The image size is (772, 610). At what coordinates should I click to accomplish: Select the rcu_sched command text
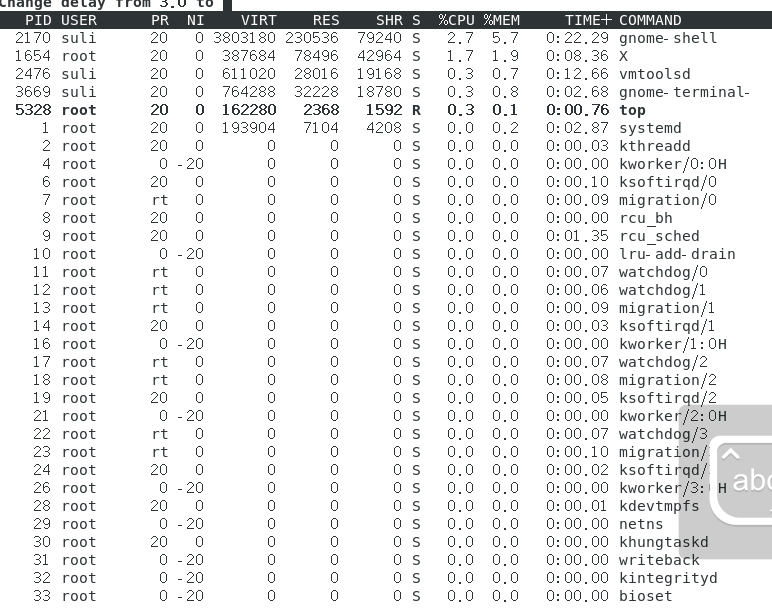click(659, 236)
